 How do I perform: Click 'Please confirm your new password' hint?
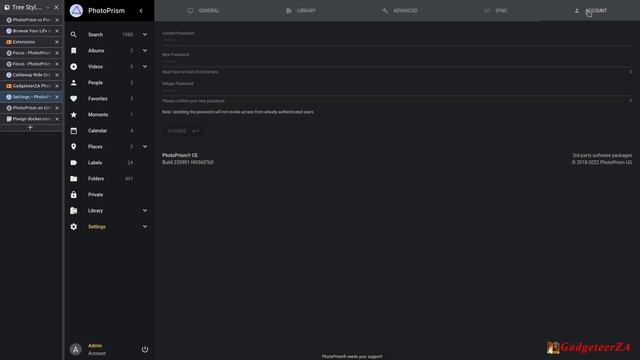[193, 101]
